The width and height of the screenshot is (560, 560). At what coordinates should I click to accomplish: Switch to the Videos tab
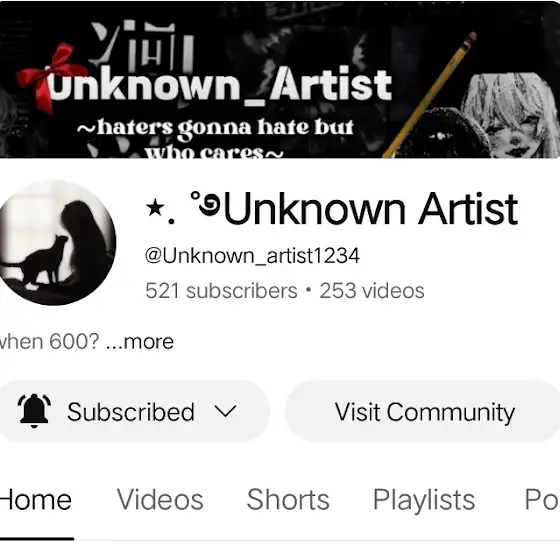pyautogui.click(x=160, y=499)
